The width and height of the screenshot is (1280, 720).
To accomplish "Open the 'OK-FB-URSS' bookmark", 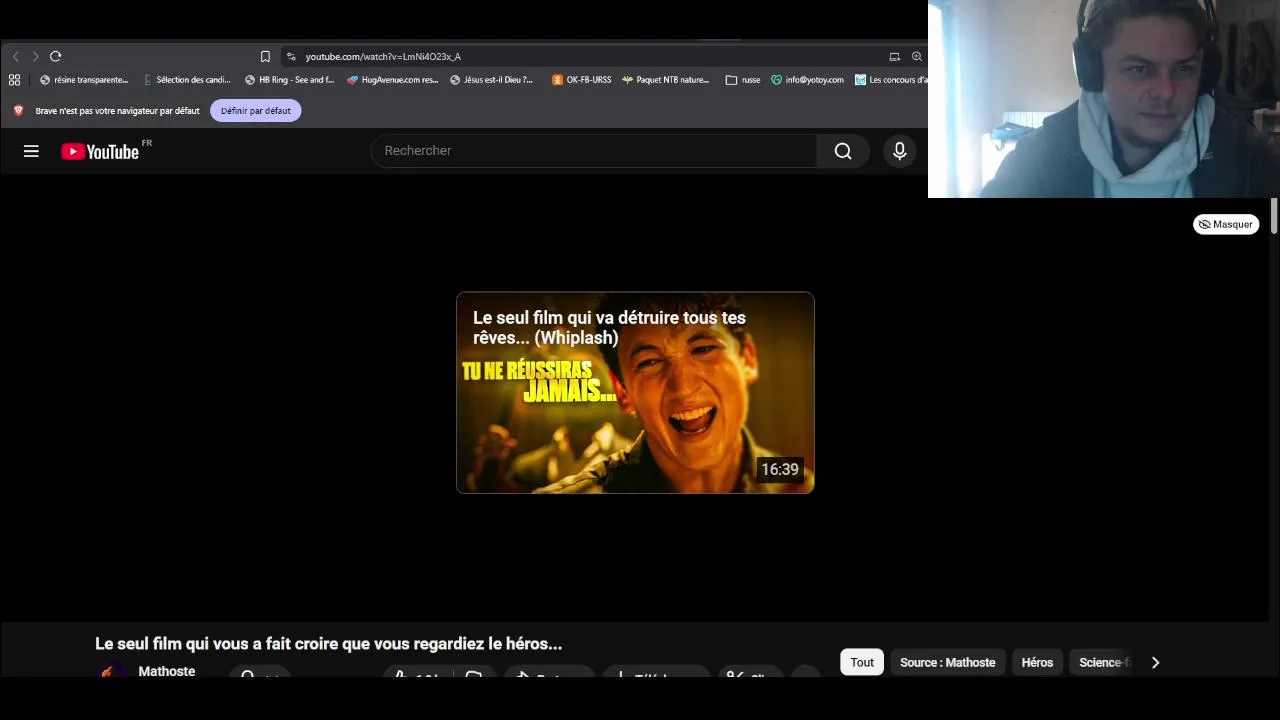I will [581, 80].
